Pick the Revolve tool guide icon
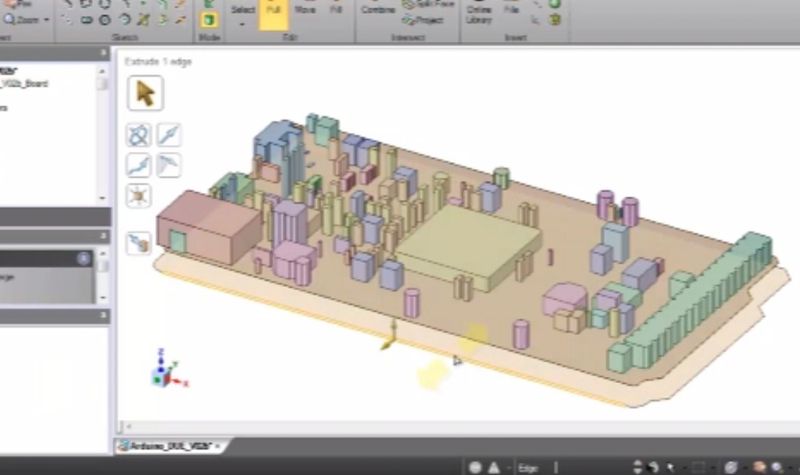The width and height of the screenshot is (800, 475). 139,134
